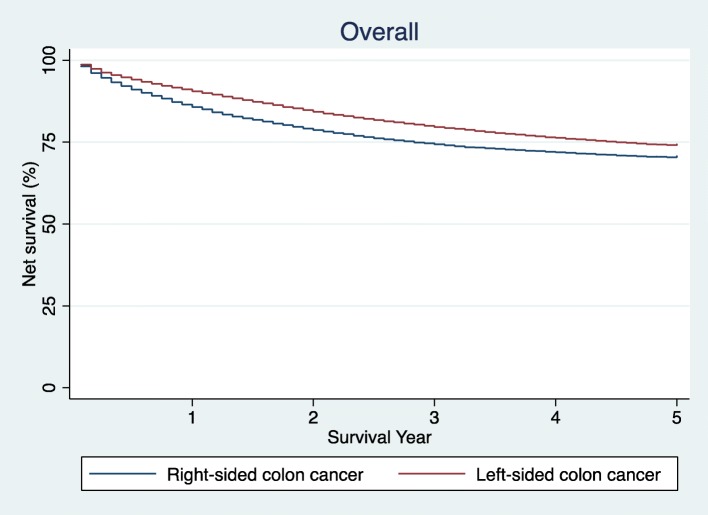Select year 5 on the x-axis
708x515 pixels.
676,416
